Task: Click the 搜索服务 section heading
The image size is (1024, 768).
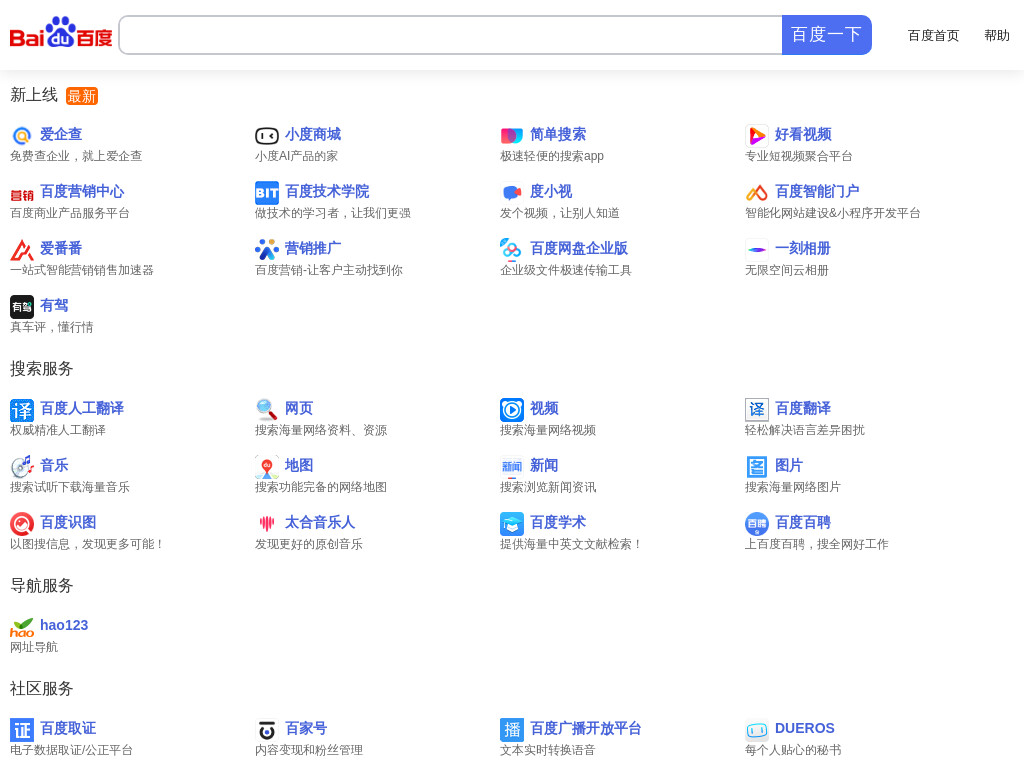Action: pos(41,369)
